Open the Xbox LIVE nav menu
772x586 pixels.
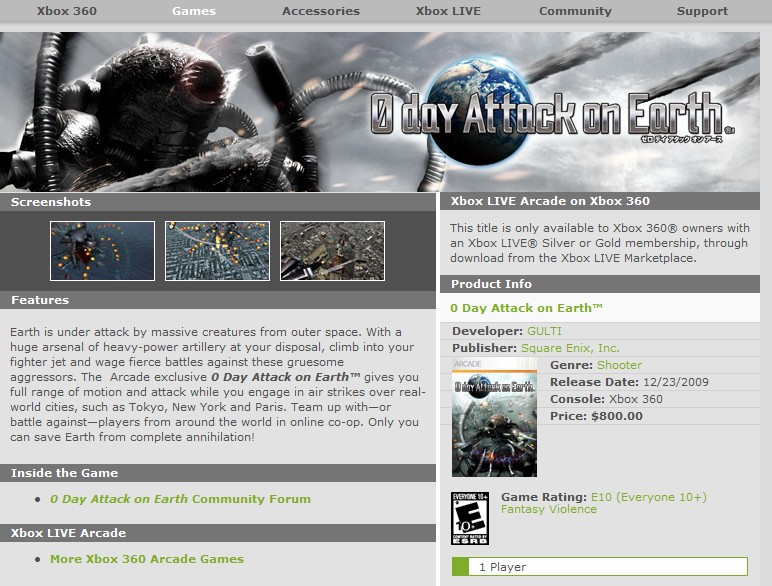448,11
